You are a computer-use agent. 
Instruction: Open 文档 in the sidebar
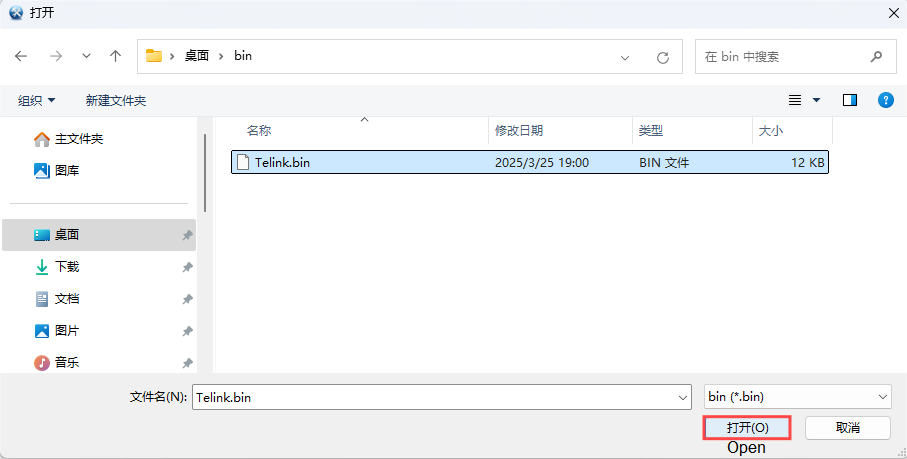point(57,299)
